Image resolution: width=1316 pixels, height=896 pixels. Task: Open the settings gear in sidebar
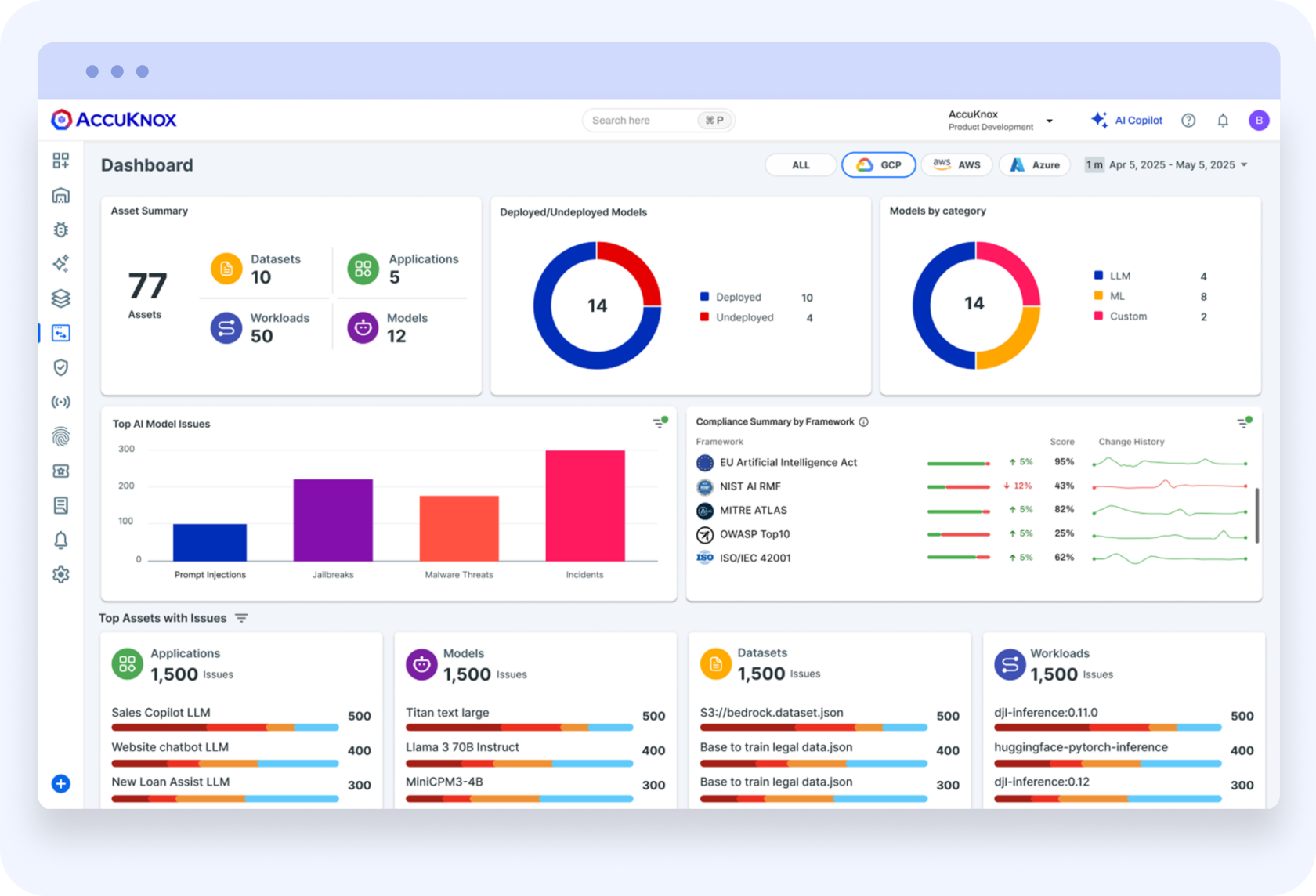(x=61, y=574)
